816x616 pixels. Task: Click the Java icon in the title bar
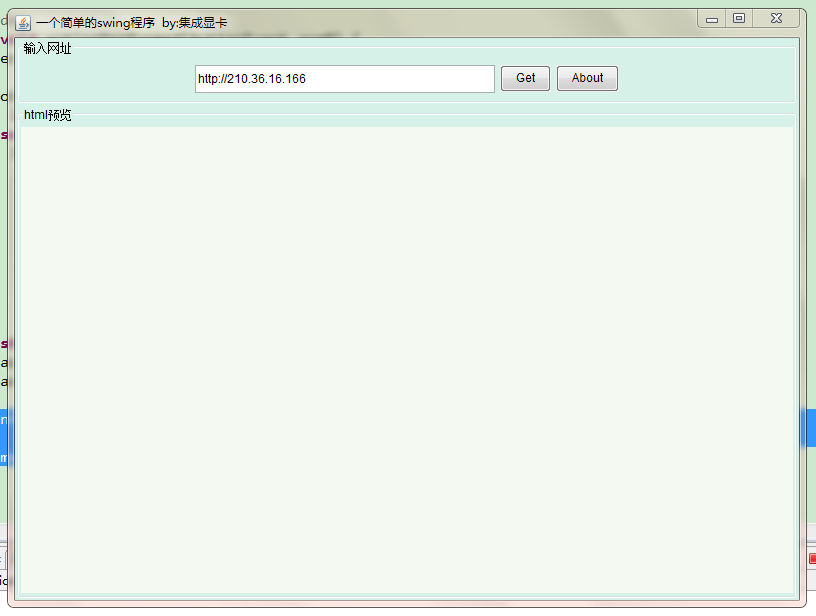23,23
